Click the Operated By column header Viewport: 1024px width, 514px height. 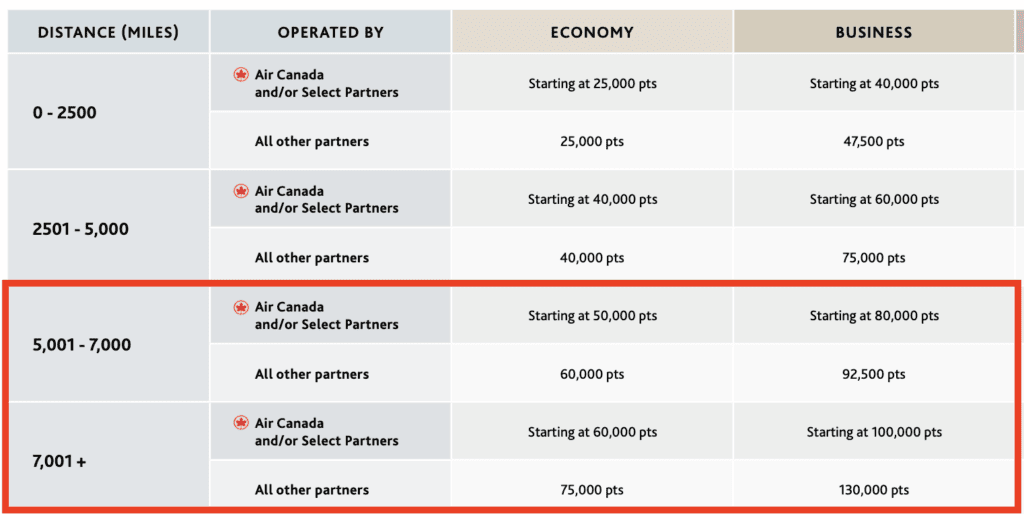tap(330, 32)
